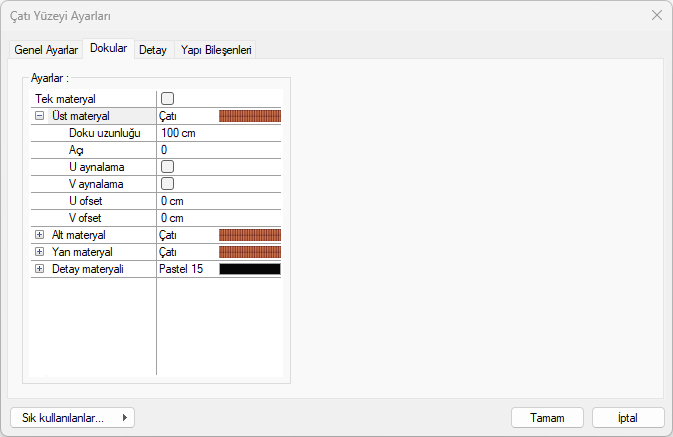
Task: Click the İptal button
Action: [628, 418]
